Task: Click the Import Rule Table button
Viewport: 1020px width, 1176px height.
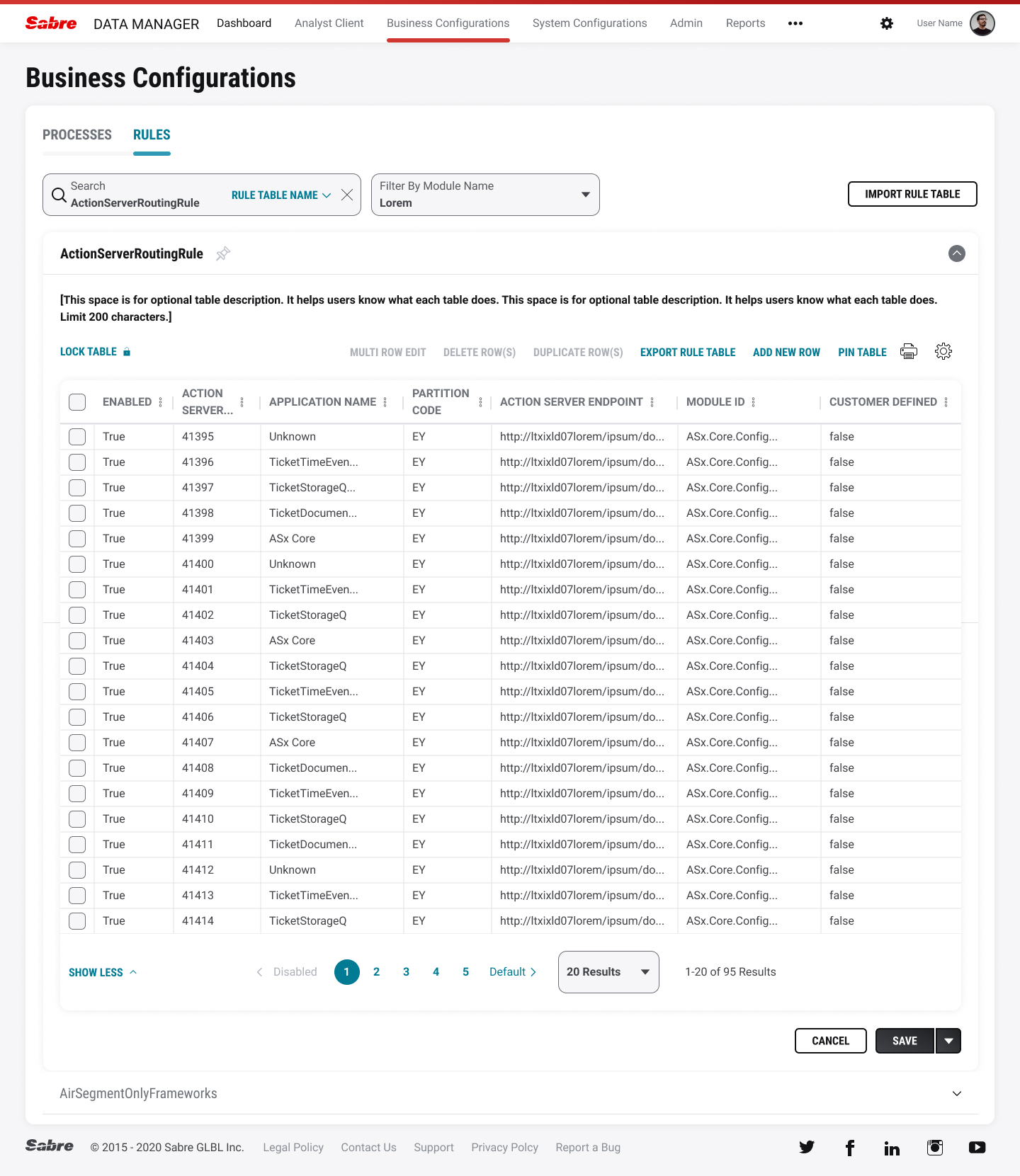Action: tap(912, 194)
